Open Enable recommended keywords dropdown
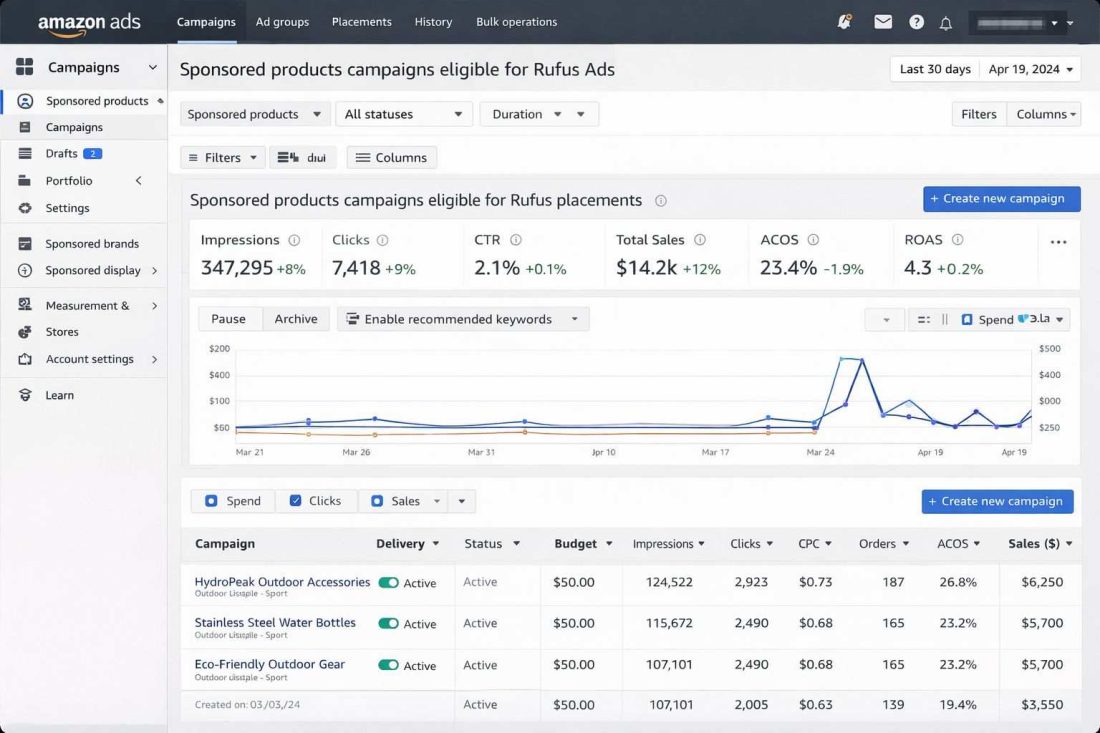The width and height of the screenshot is (1100, 733). (463, 319)
